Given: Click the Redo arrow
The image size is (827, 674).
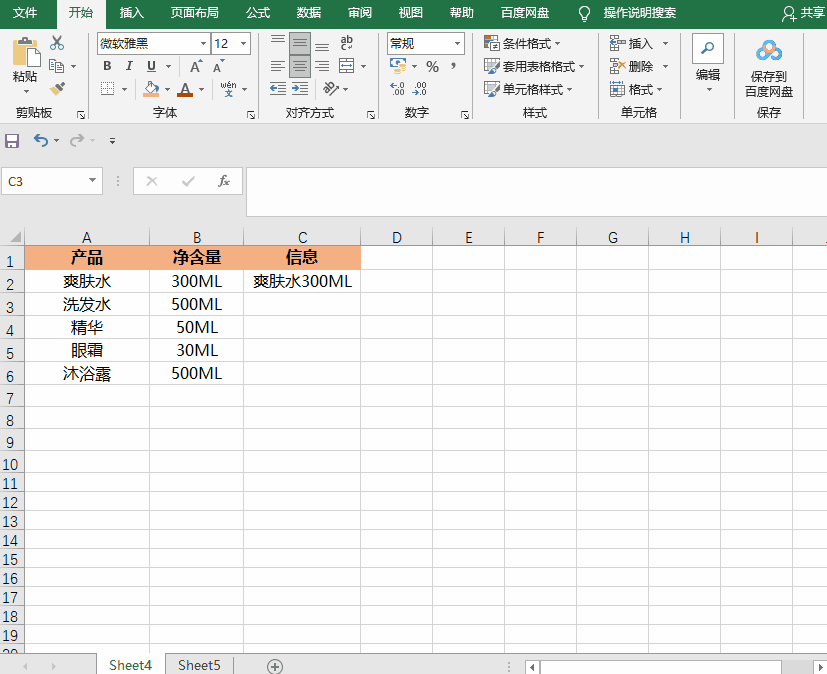Looking at the screenshot, I should (x=77, y=140).
